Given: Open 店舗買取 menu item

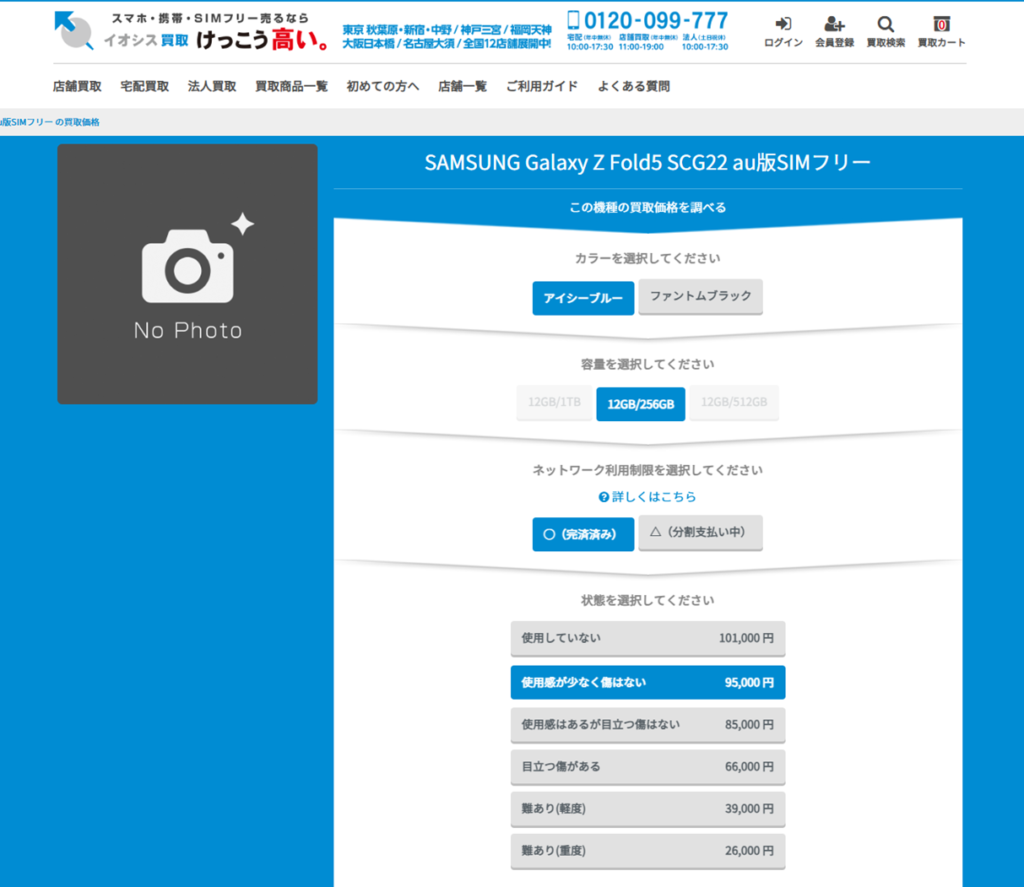Looking at the screenshot, I should 77,86.
